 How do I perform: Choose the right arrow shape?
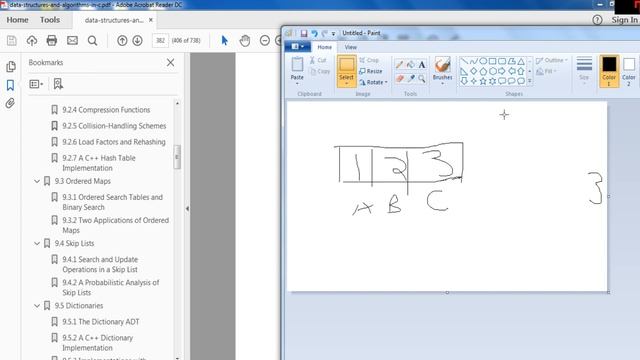(x=502, y=71)
